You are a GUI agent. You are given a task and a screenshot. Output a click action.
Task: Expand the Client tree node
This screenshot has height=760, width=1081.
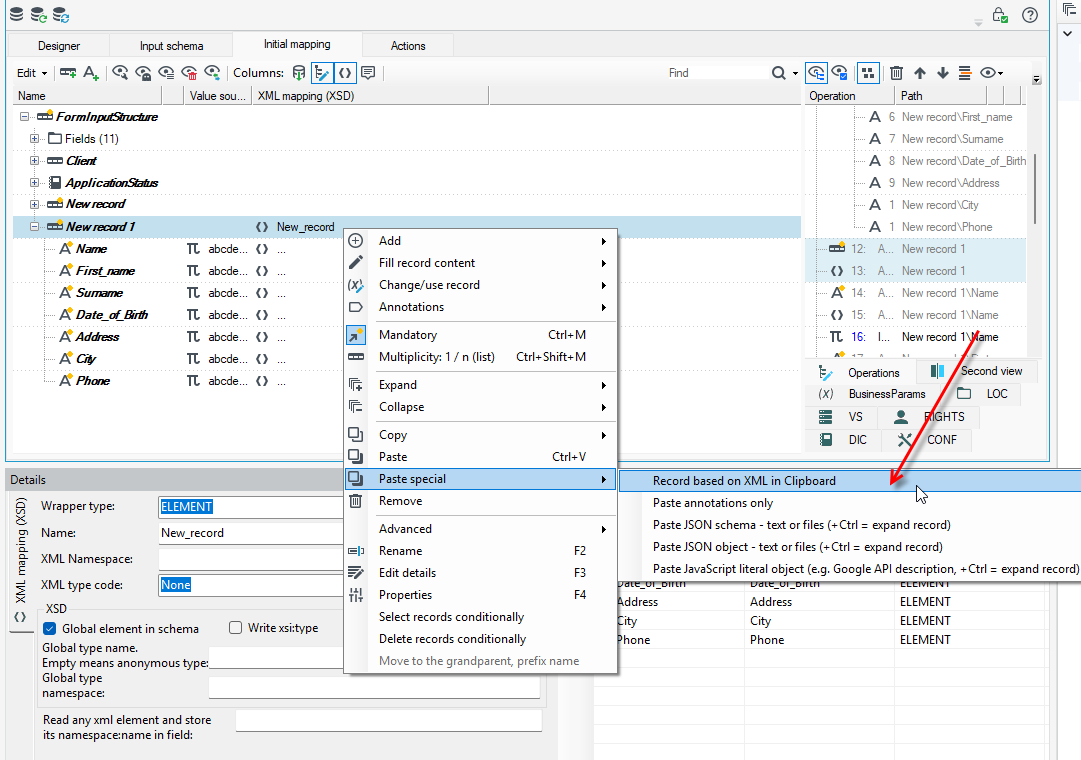34,161
